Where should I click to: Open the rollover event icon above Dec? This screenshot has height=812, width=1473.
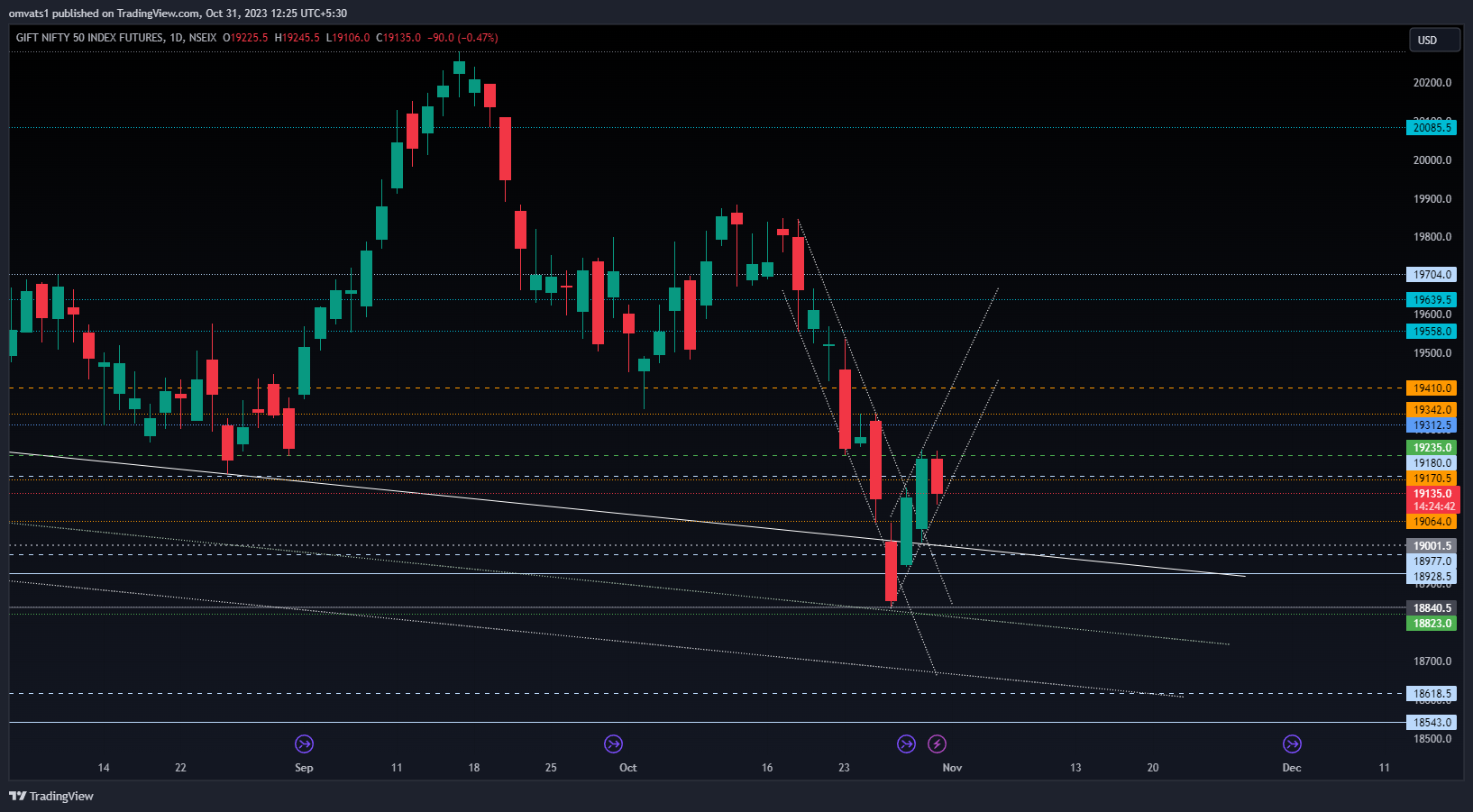[x=1292, y=744]
